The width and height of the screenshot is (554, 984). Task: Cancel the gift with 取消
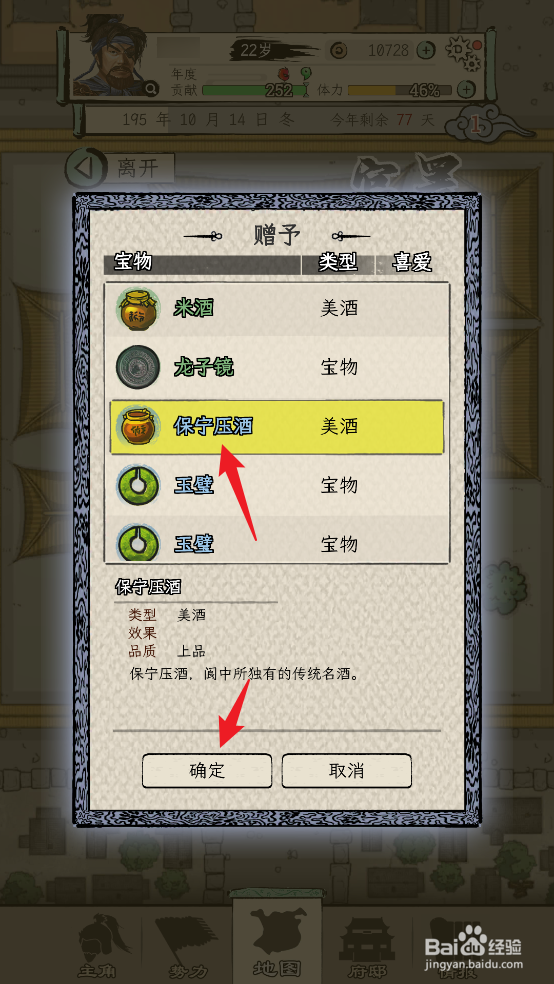tap(346, 771)
